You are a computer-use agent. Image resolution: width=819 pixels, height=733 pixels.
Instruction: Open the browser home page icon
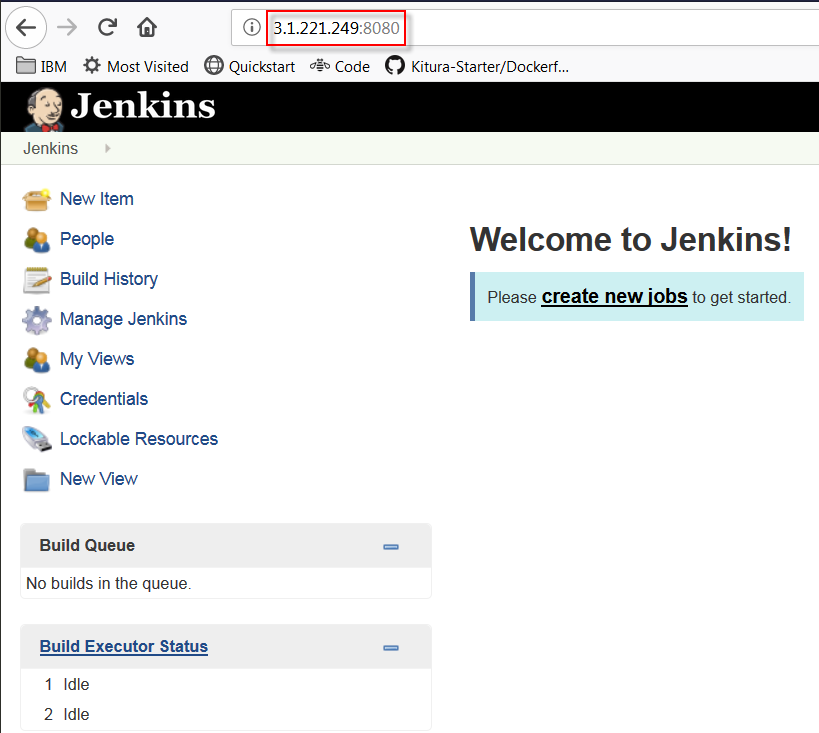coord(147,27)
